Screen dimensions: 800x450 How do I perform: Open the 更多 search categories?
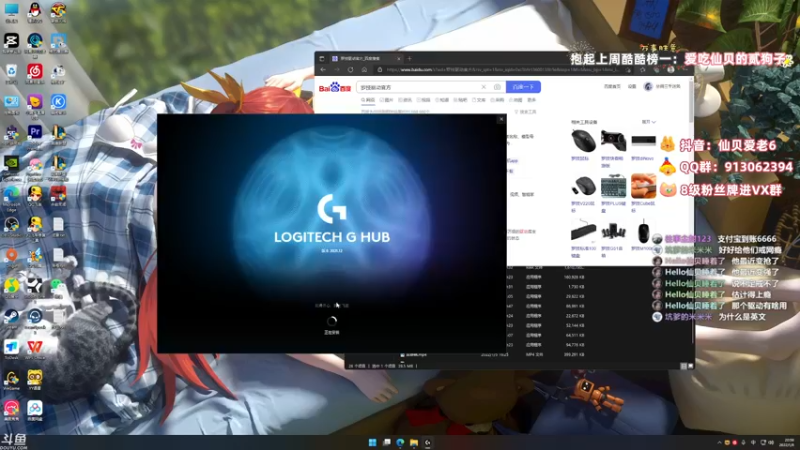(532, 100)
